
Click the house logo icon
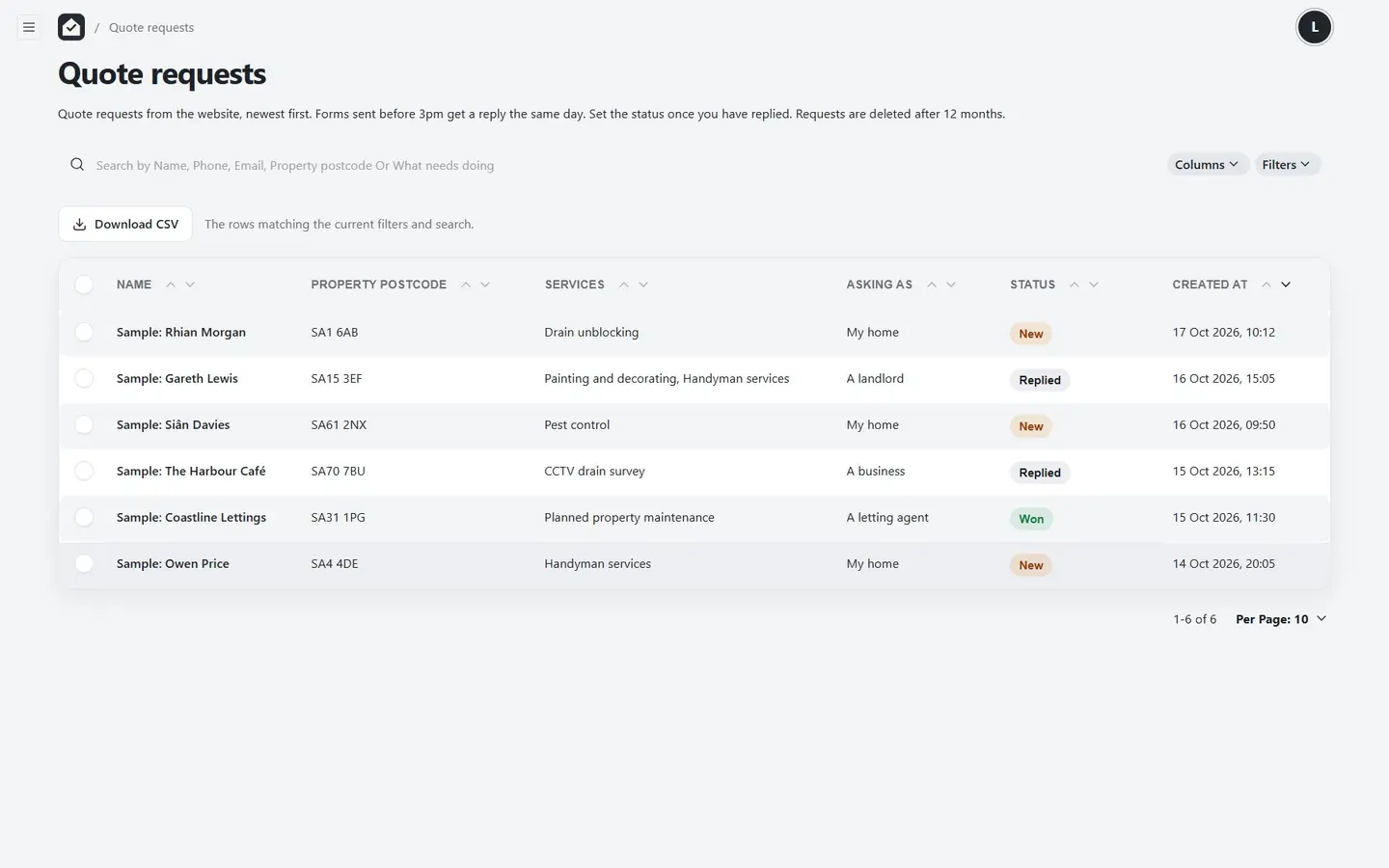pos(71,27)
